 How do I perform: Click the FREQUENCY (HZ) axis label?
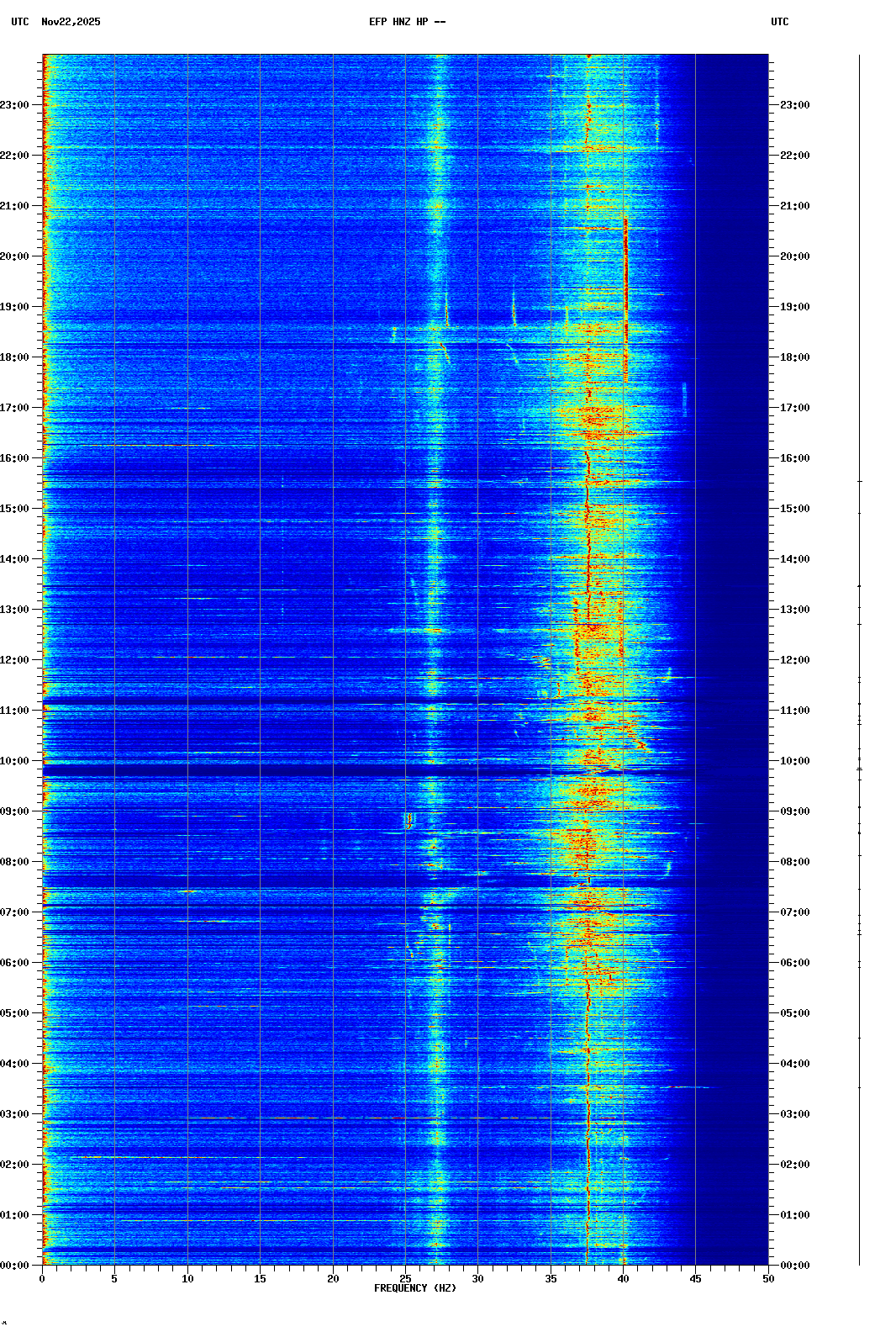click(x=414, y=1288)
